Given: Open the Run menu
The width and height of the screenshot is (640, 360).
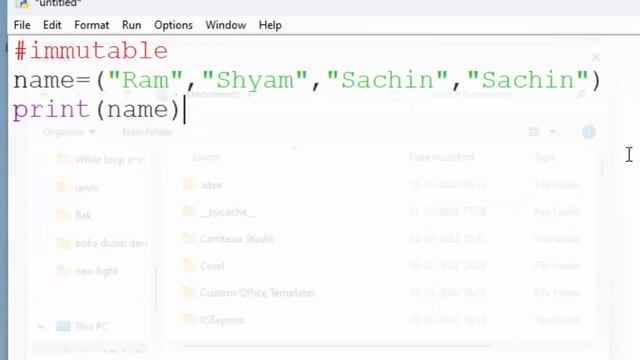Looking at the screenshot, I should pos(131,25).
